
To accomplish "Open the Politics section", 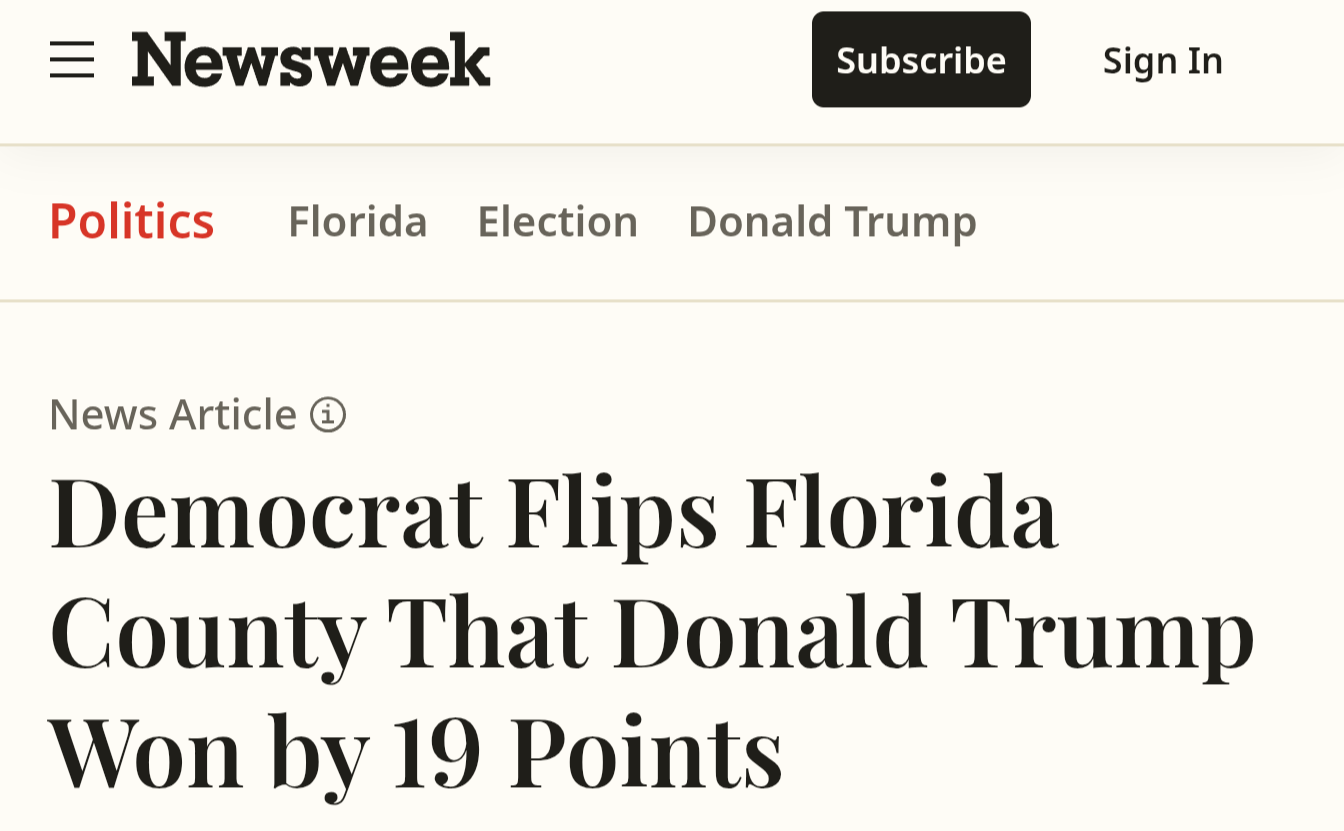I will click(x=132, y=221).
